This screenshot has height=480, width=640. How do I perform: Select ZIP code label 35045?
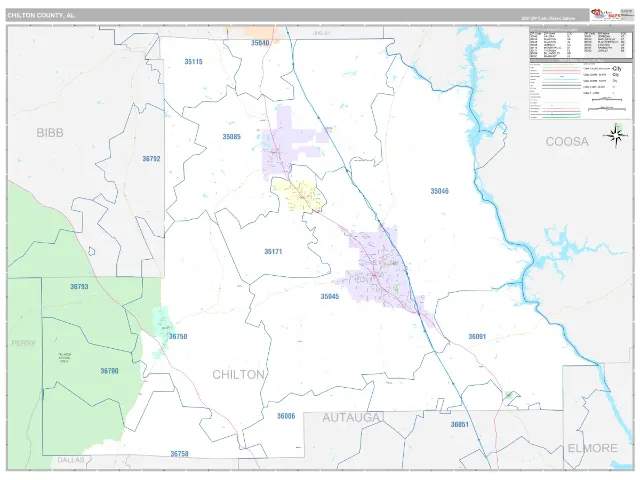[330, 297]
